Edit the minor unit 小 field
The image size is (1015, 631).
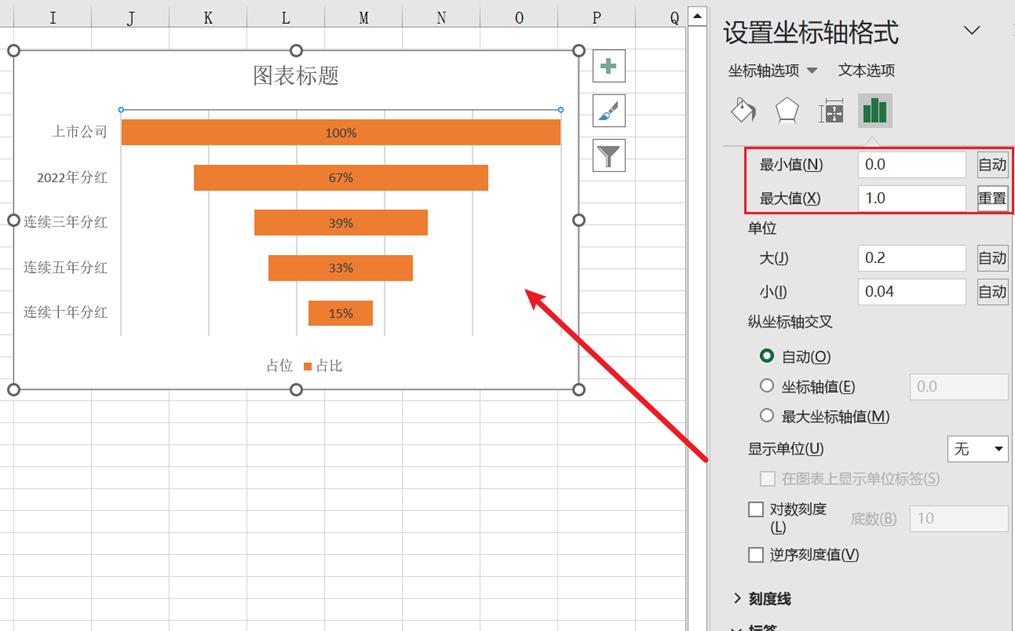pos(912,291)
